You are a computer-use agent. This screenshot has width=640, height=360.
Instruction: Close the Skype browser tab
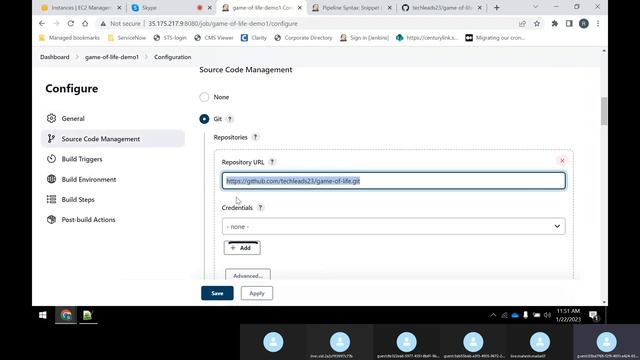tap(210, 8)
